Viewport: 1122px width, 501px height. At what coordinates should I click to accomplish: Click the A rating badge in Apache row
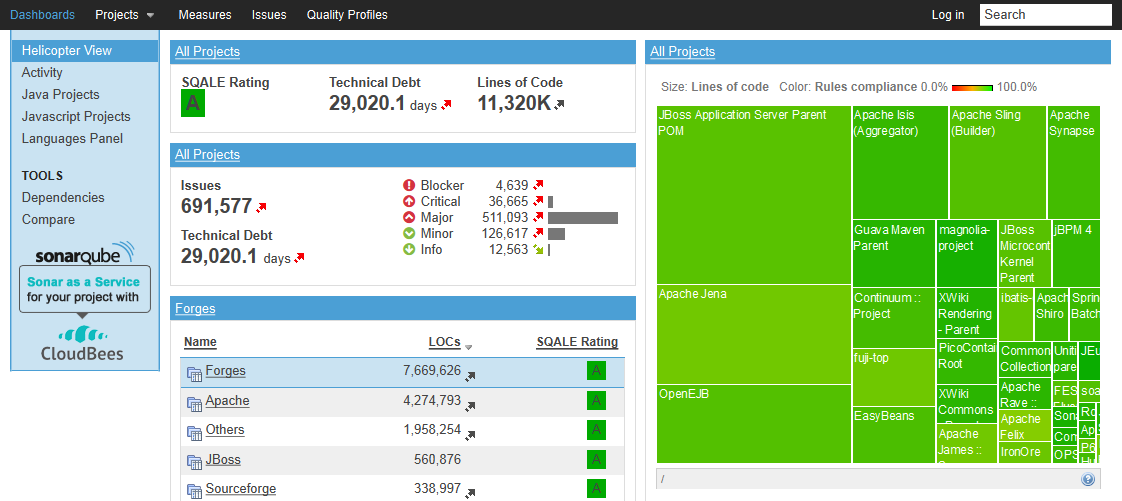(596, 401)
